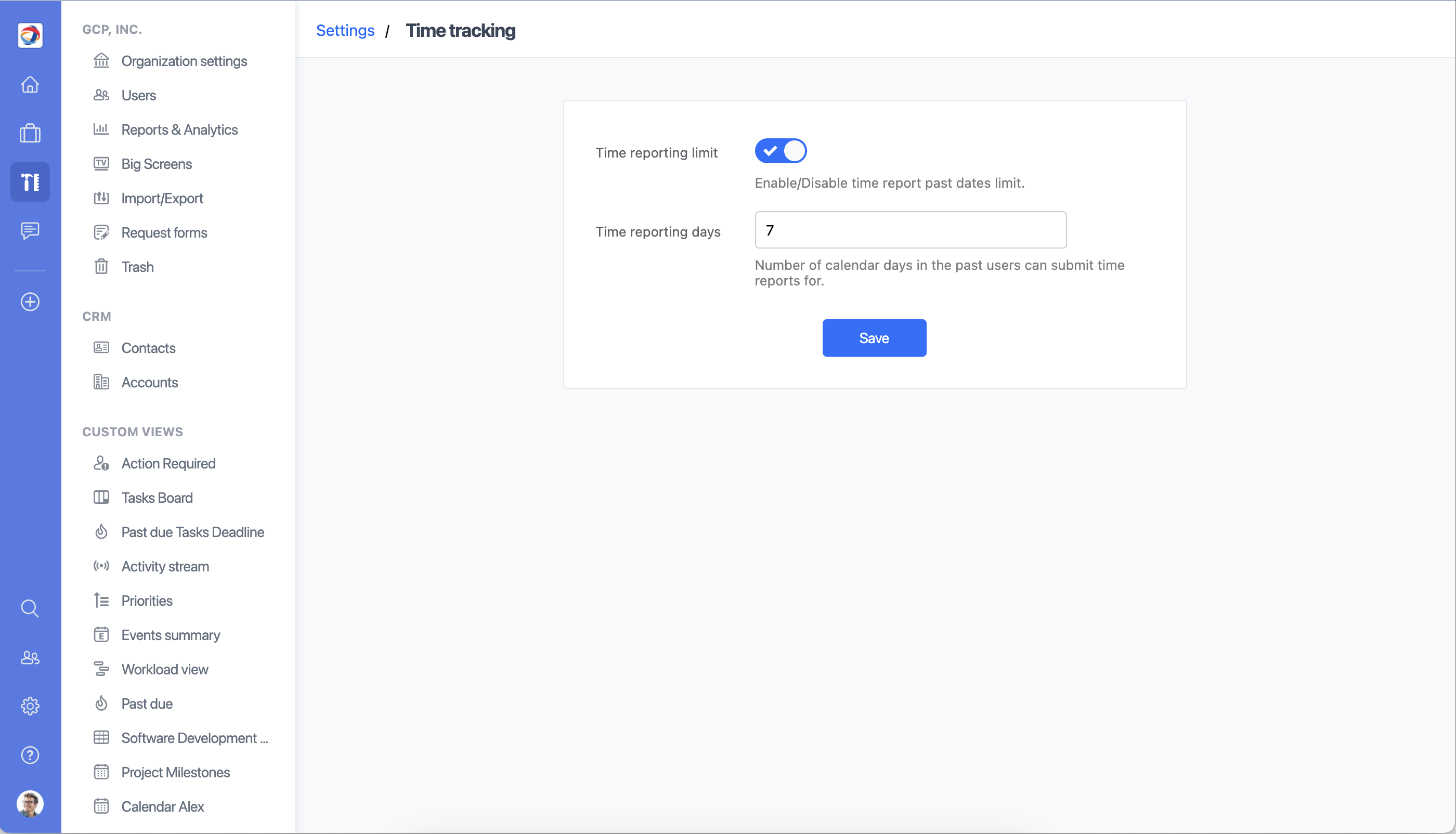Open the help question mark icon
This screenshot has height=834, width=1456.
point(30,755)
